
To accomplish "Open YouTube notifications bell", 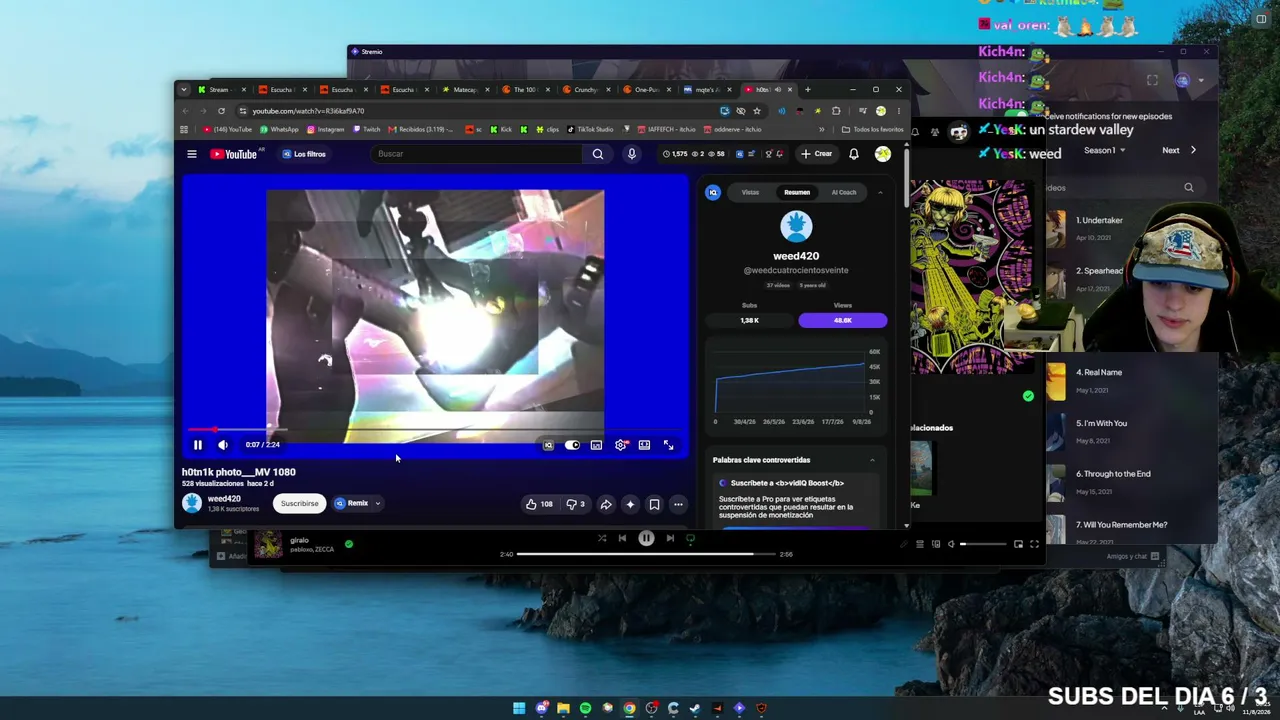I will point(854,154).
